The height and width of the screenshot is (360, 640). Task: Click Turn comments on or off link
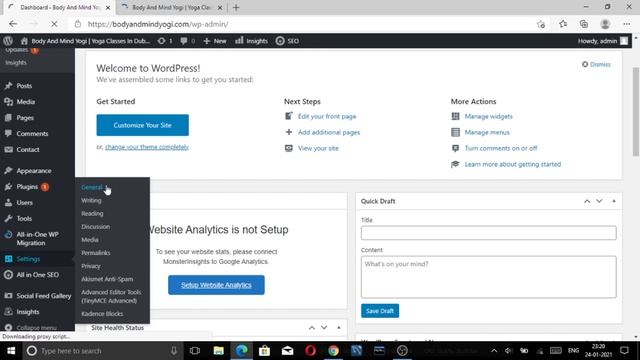coord(501,148)
